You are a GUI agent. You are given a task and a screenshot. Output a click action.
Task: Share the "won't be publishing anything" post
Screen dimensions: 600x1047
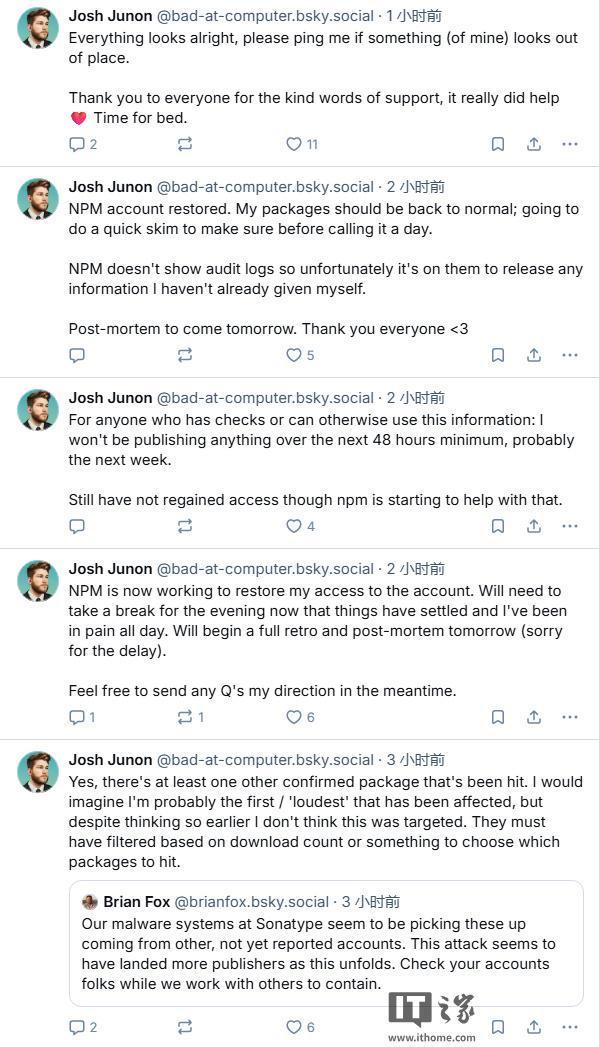(x=534, y=526)
